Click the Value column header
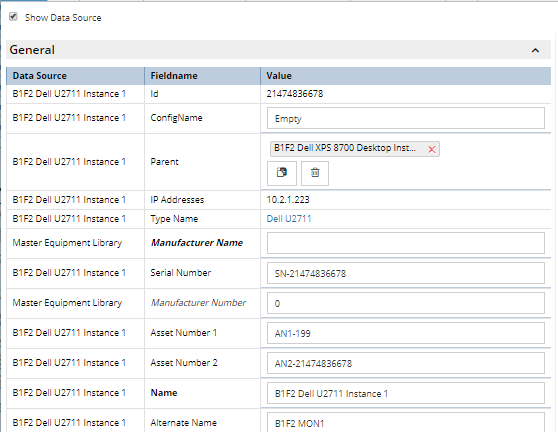This screenshot has width=558, height=436. [x=406, y=76]
